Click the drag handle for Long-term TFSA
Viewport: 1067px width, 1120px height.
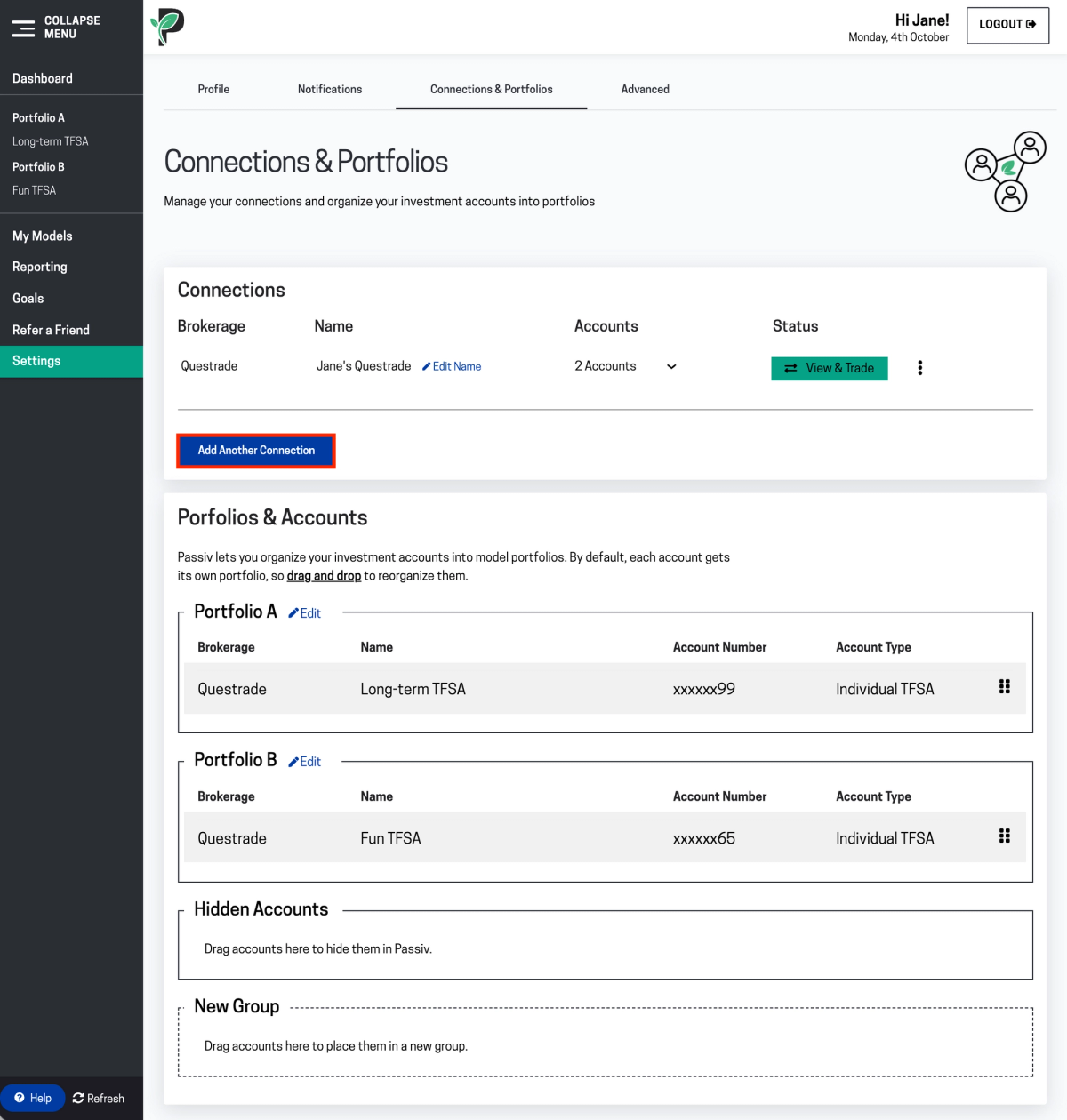point(1005,686)
